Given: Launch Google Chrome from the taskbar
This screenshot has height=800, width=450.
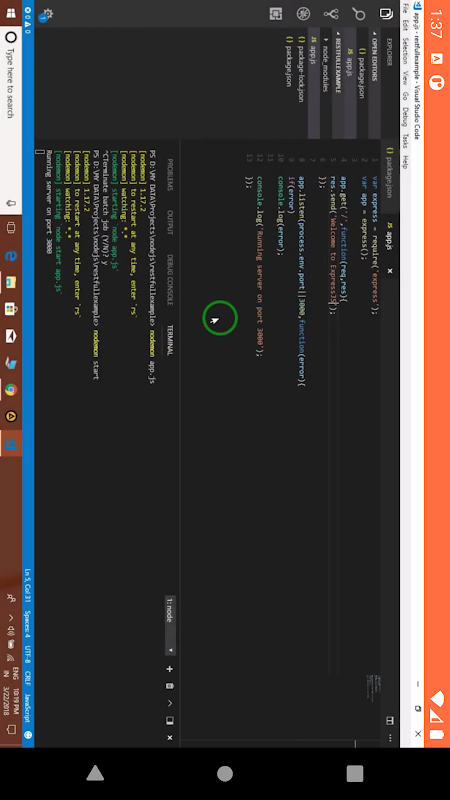Looking at the screenshot, I should tap(11, 390).
